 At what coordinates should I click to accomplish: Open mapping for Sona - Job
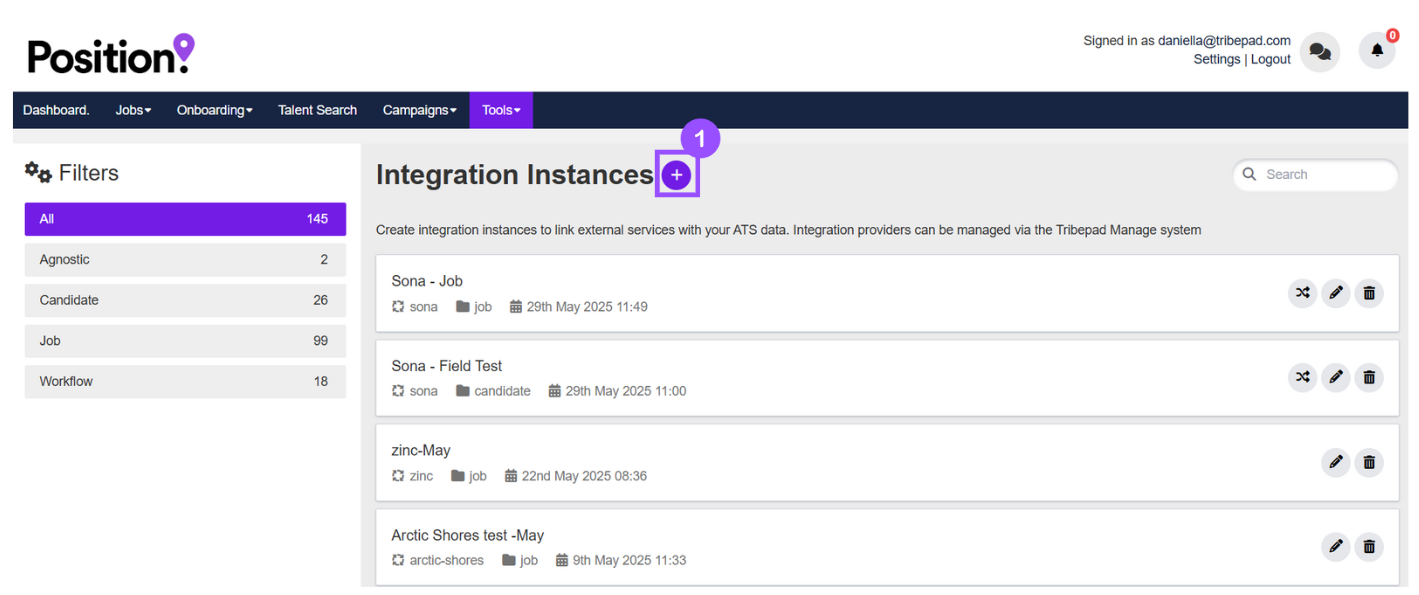click(1302, 293)
